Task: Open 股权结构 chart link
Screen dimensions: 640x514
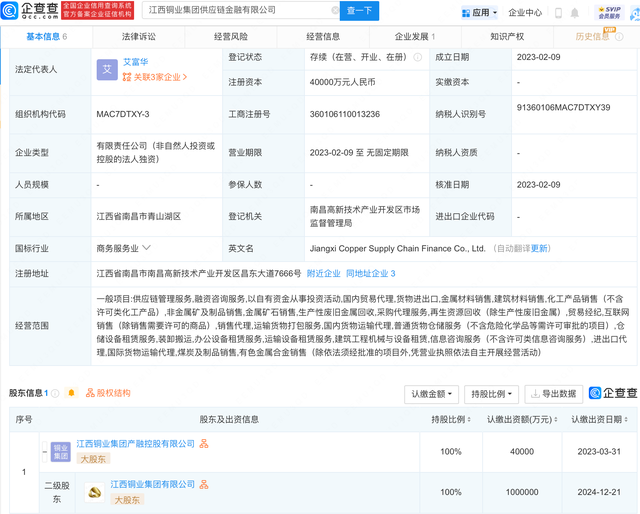Action: click(108, 393)
